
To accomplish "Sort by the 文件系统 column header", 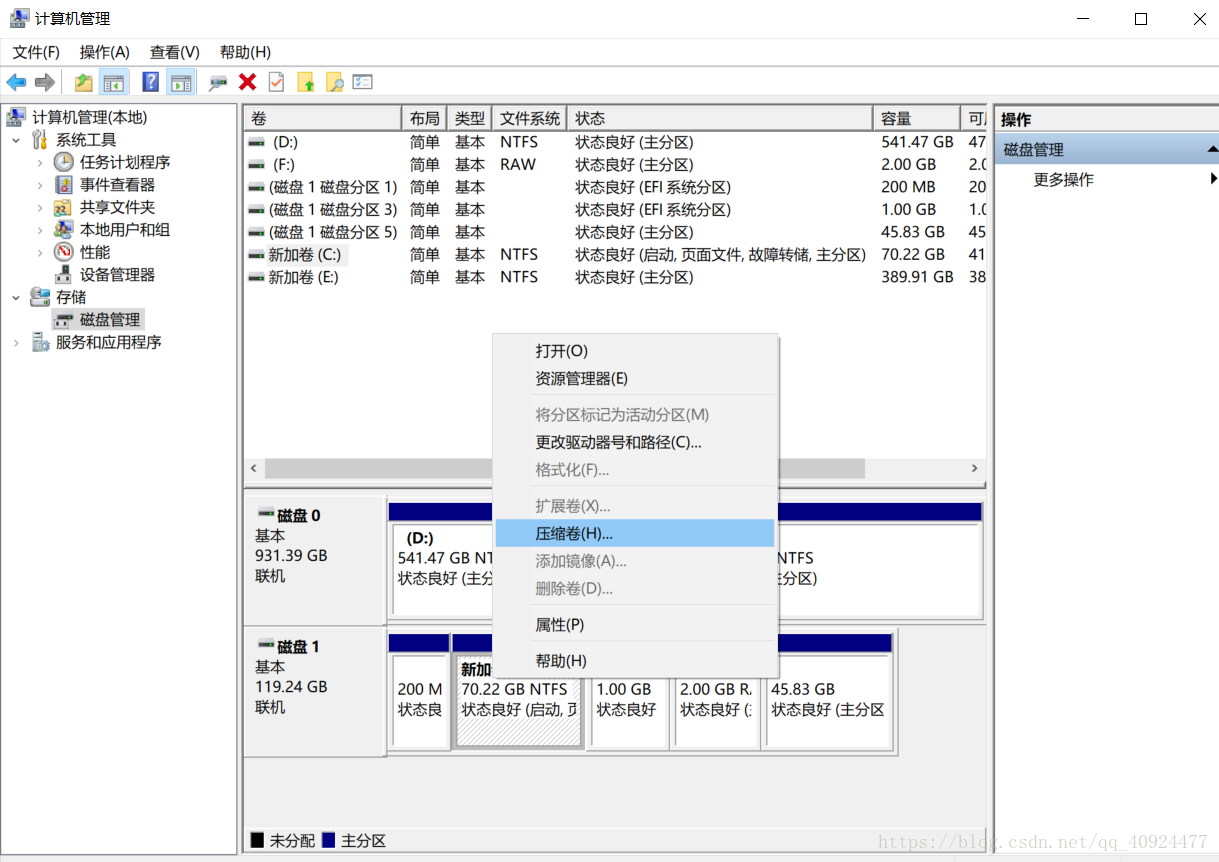I will pos(529,118).
